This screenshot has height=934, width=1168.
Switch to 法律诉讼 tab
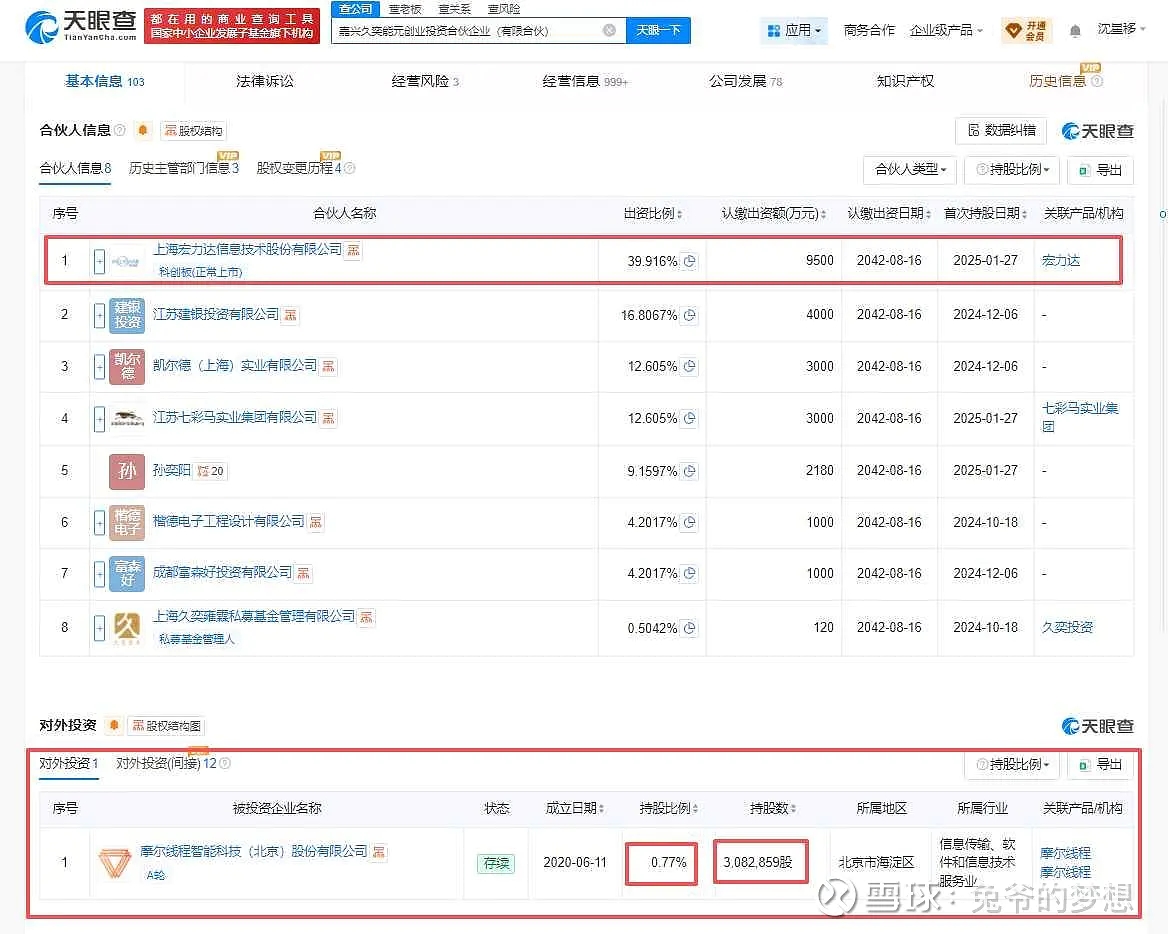[265, 81]
